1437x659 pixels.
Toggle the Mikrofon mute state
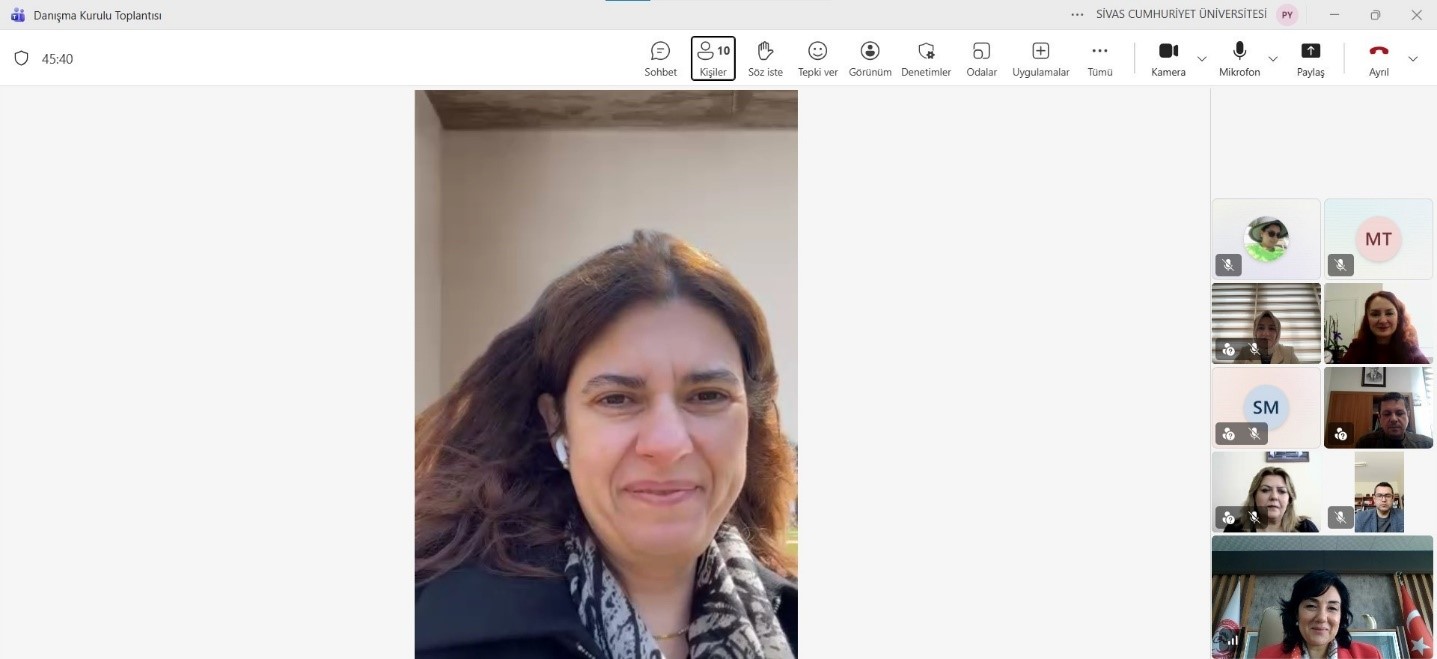pos(1239,58)
